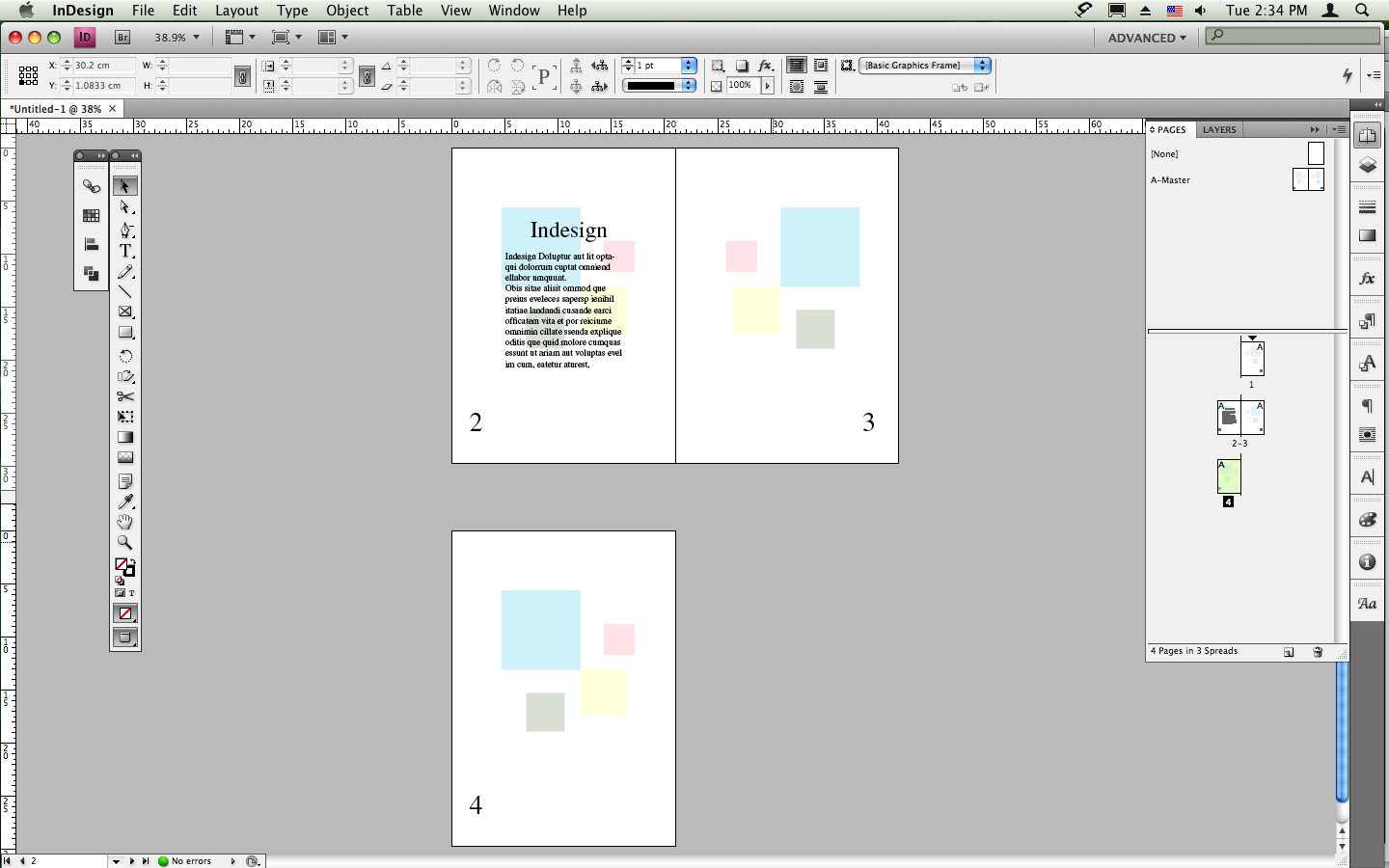The height and width of the screenshot is (868, 1389).
Task: Open the zoom level 38.9% dropdown
Action: tap(197, 38)
